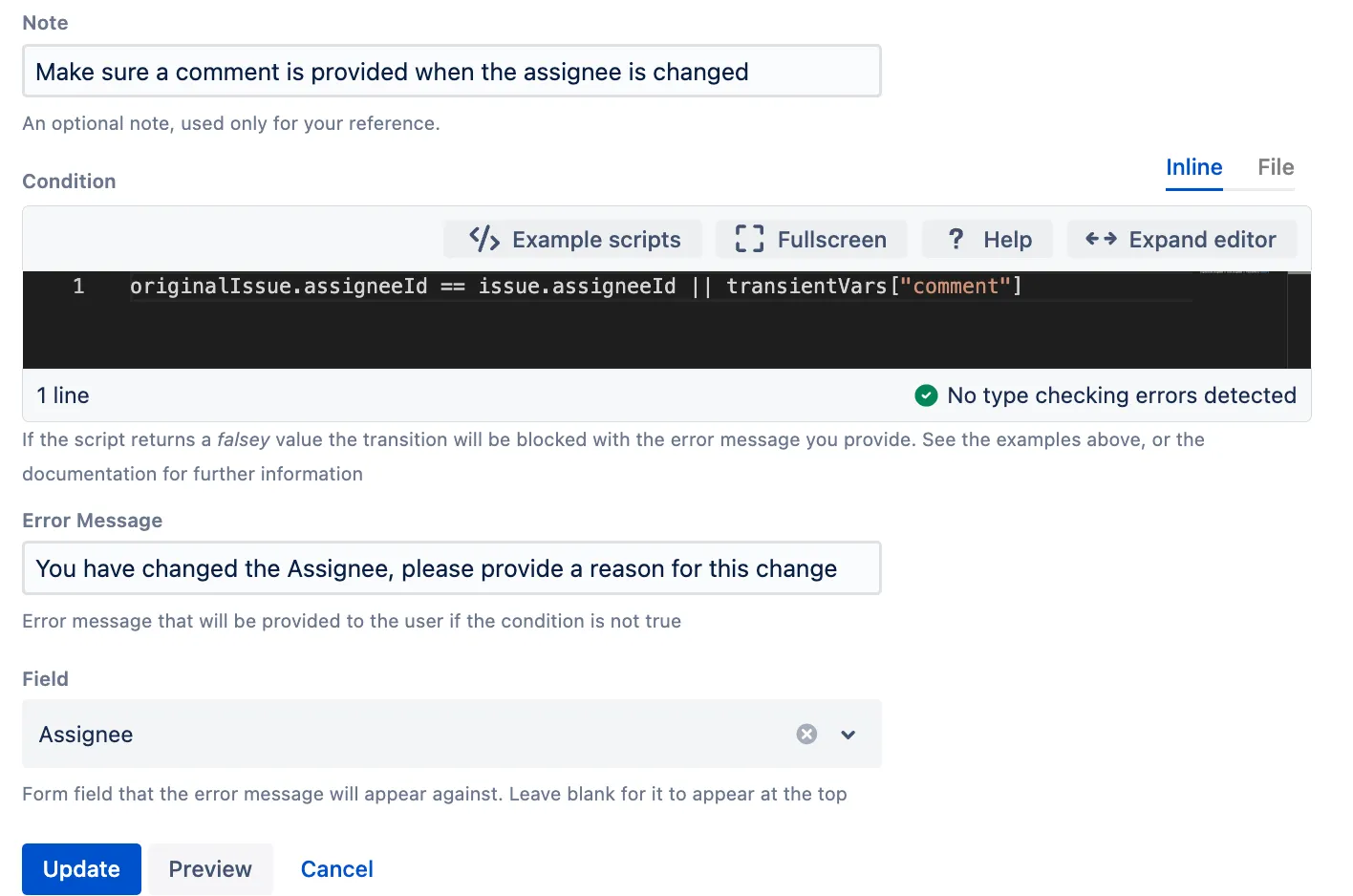1353x896 pixels.
Task: Click the line number 1 gutter
Action: pos(78,286)
